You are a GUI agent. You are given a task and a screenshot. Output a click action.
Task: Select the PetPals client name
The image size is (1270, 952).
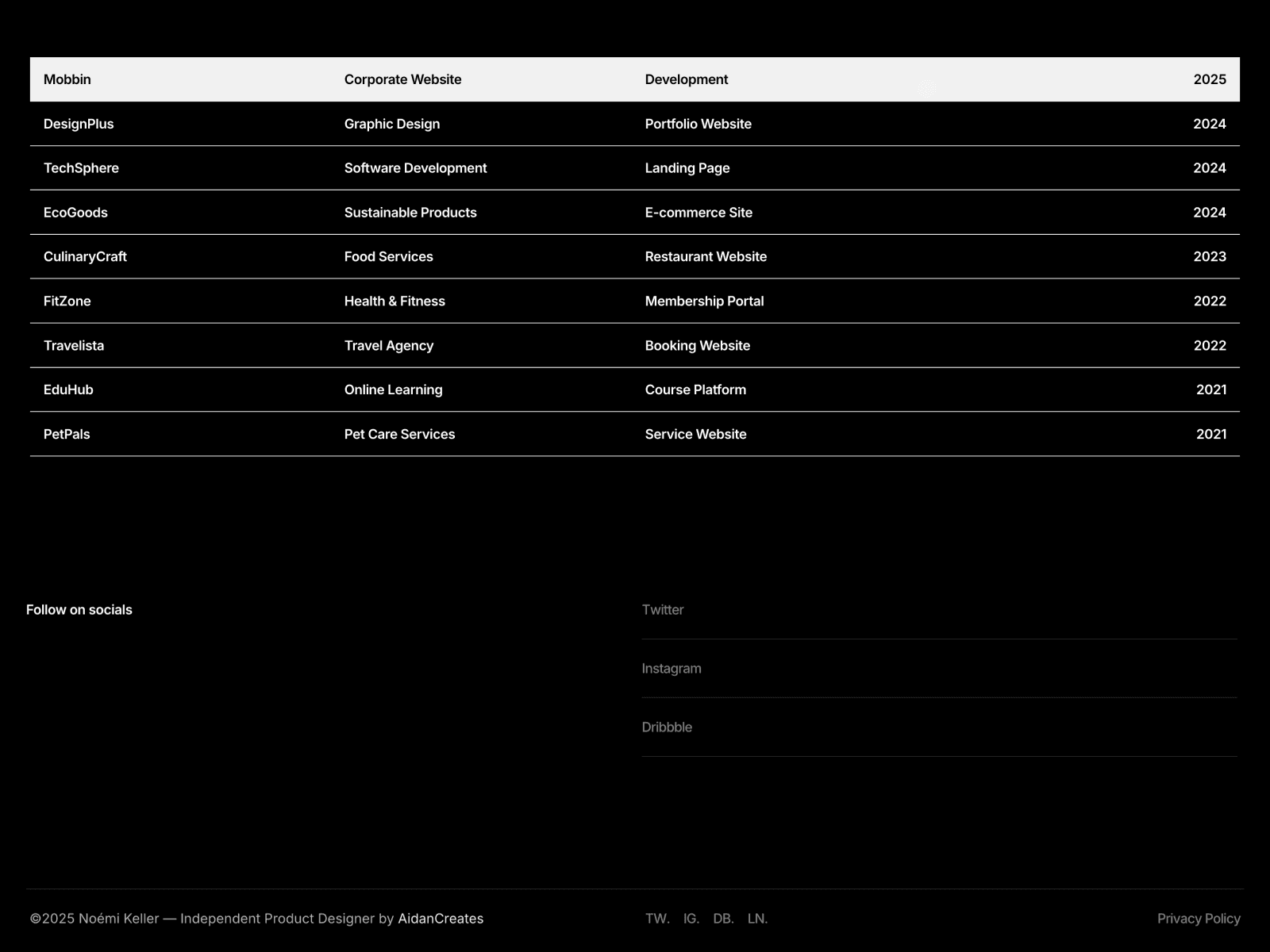point(67,434)
